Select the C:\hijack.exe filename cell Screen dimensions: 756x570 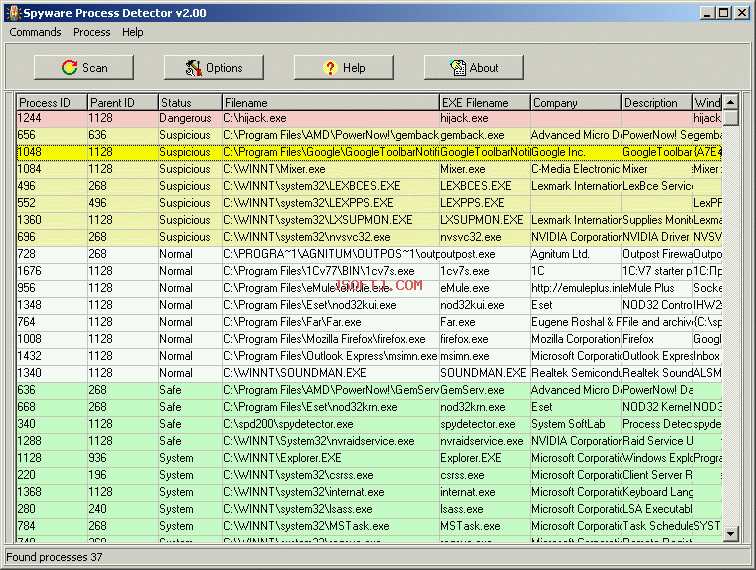pyautogui.click(x=331, y=118)
